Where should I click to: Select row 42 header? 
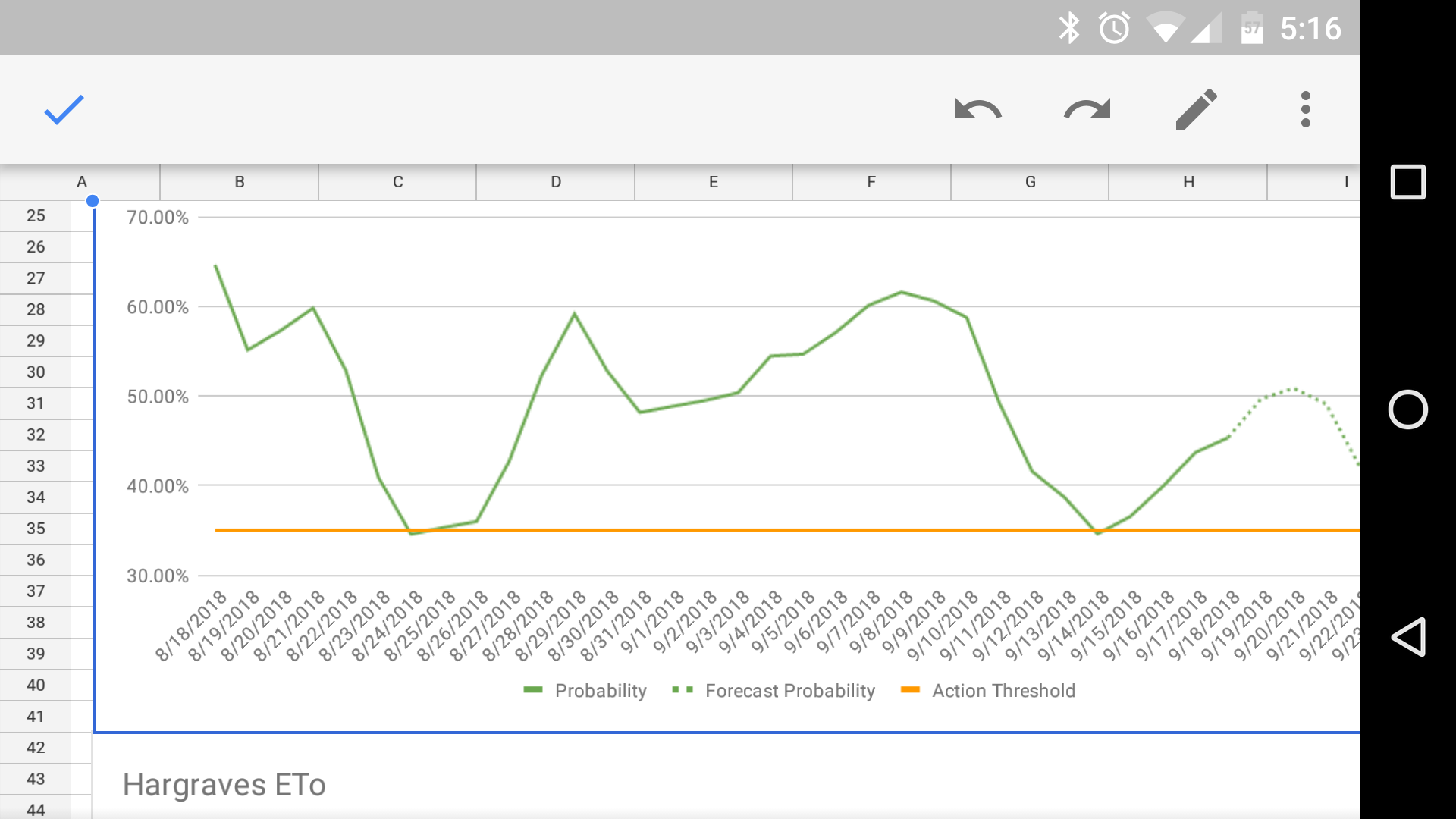[x=36, y=748]
